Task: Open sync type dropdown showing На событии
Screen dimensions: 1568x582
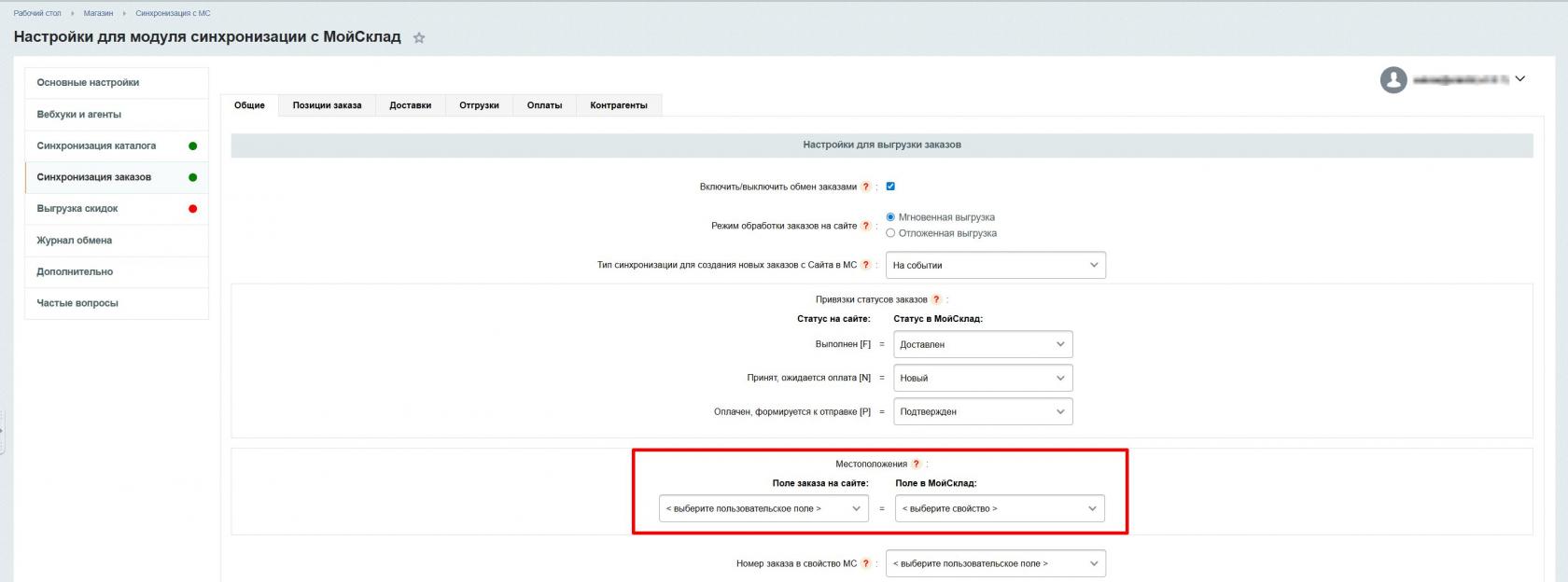Action: (996, 265)
